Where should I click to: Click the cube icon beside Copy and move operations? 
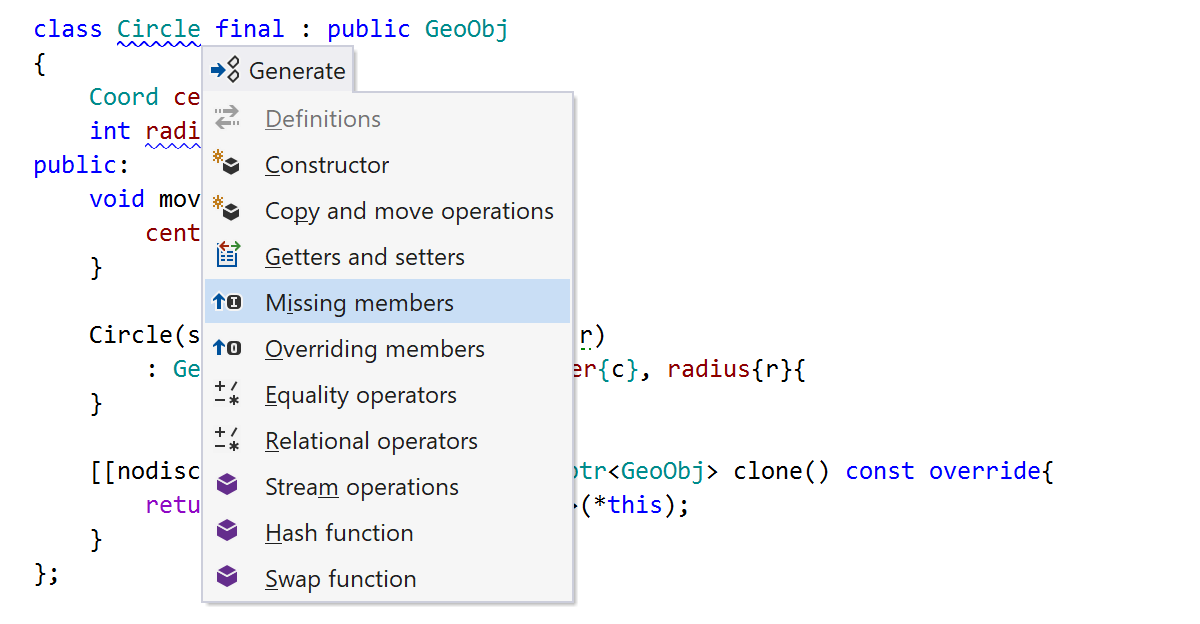click(x=227, y=210)
